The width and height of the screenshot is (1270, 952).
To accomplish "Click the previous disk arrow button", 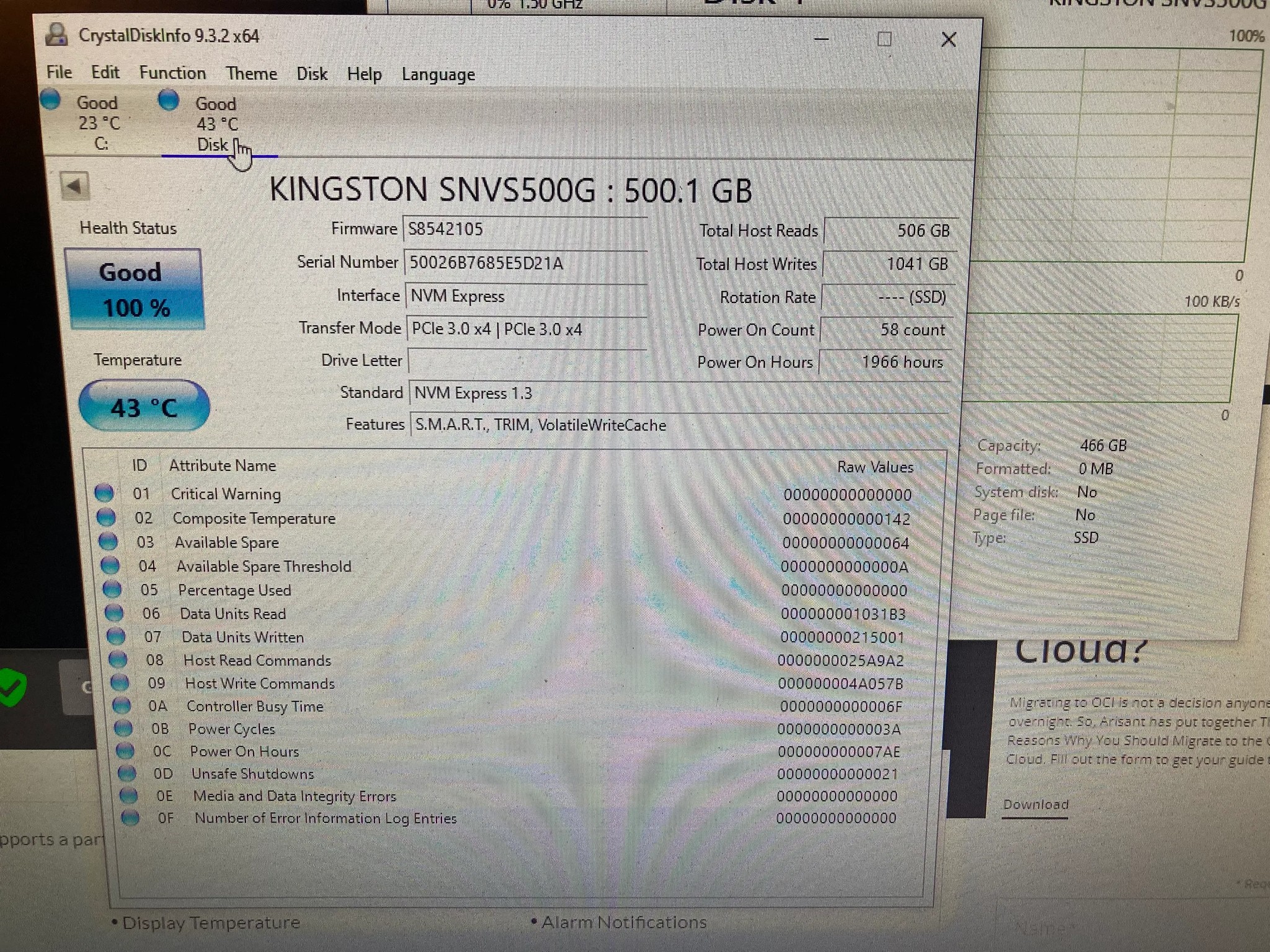I will pos(74,185).
